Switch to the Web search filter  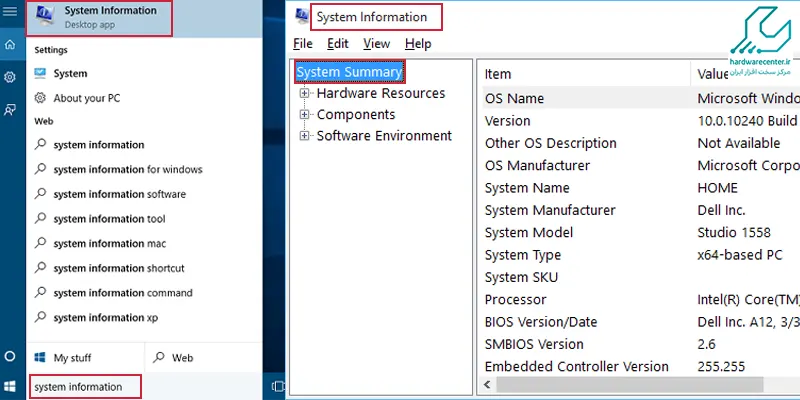[x=204, y=358]
